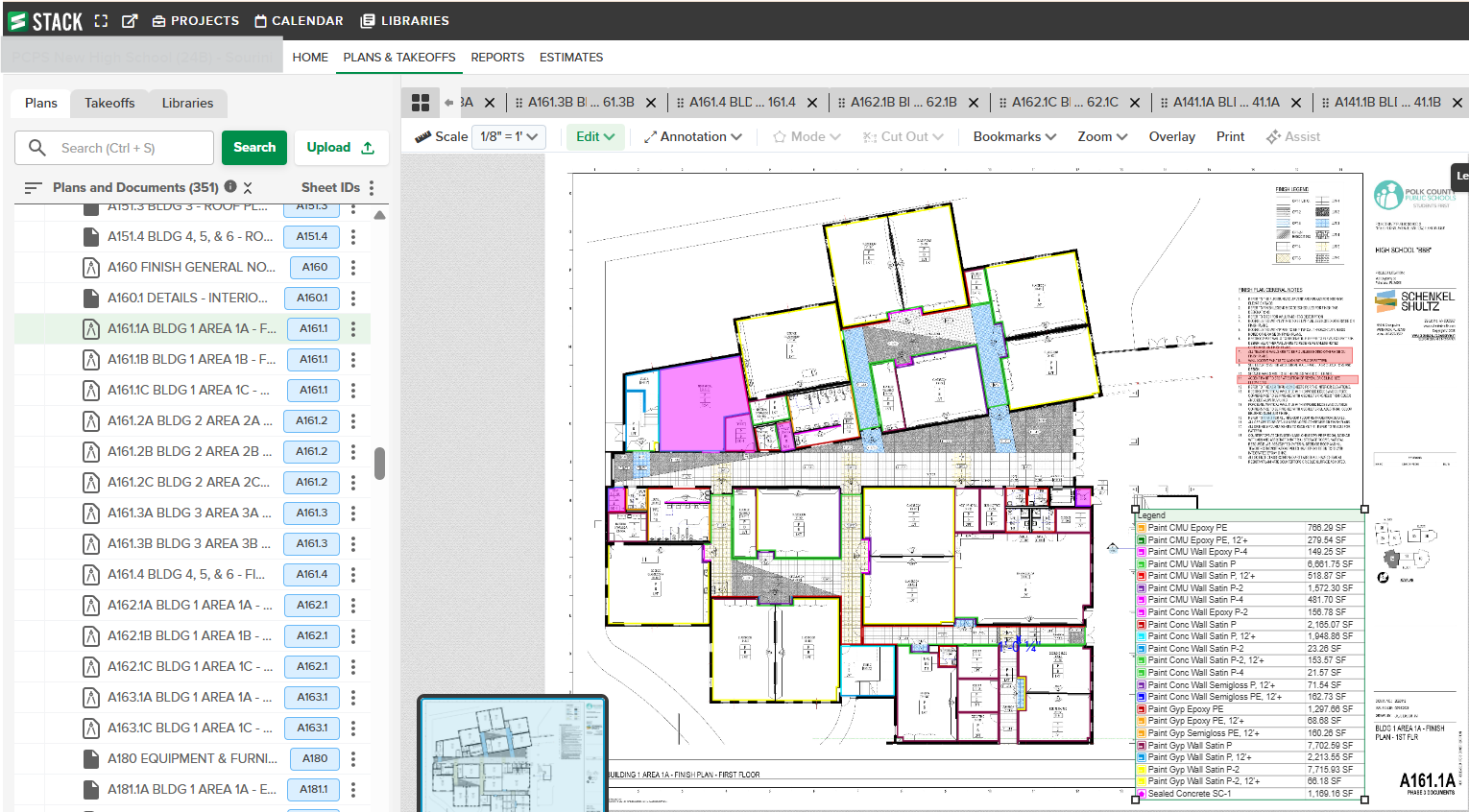
Task: Switch to the Takeoffs tab
Action: (109, 103)
